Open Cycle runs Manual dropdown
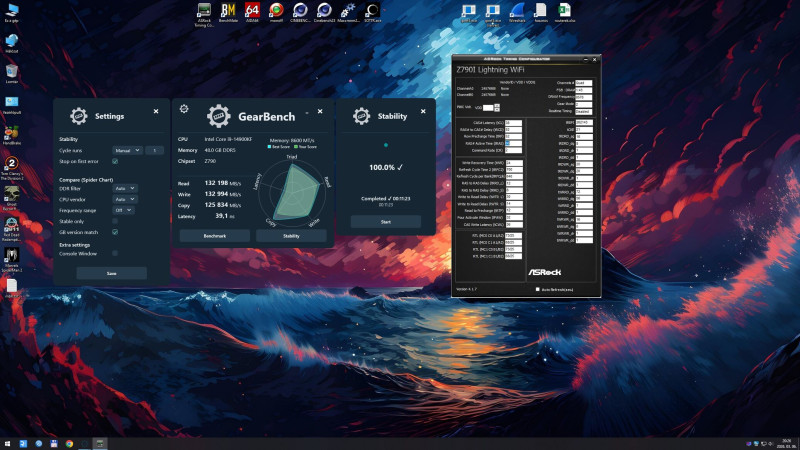 [127, 151]
